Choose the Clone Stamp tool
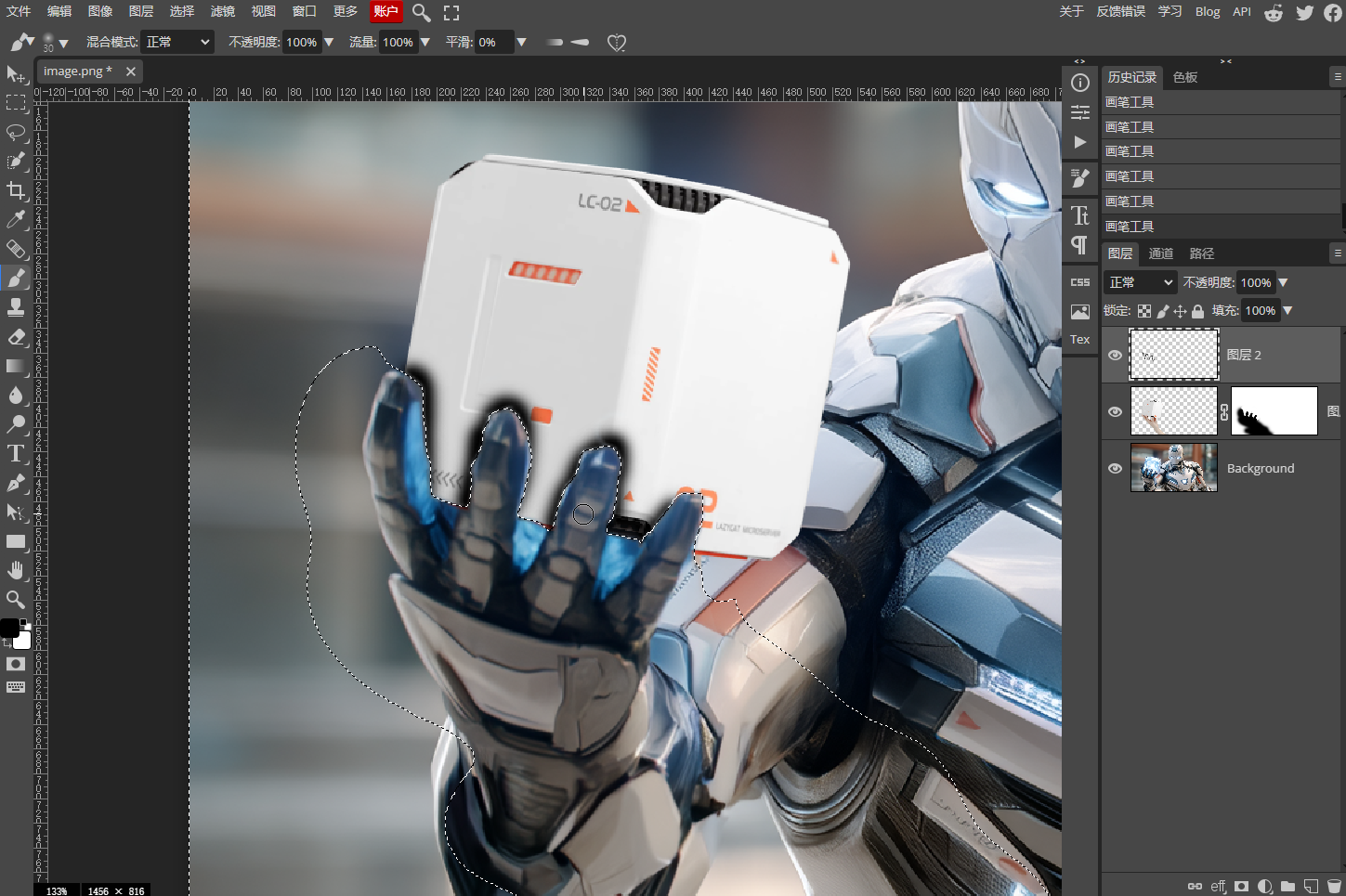 (x=16, y=307)
